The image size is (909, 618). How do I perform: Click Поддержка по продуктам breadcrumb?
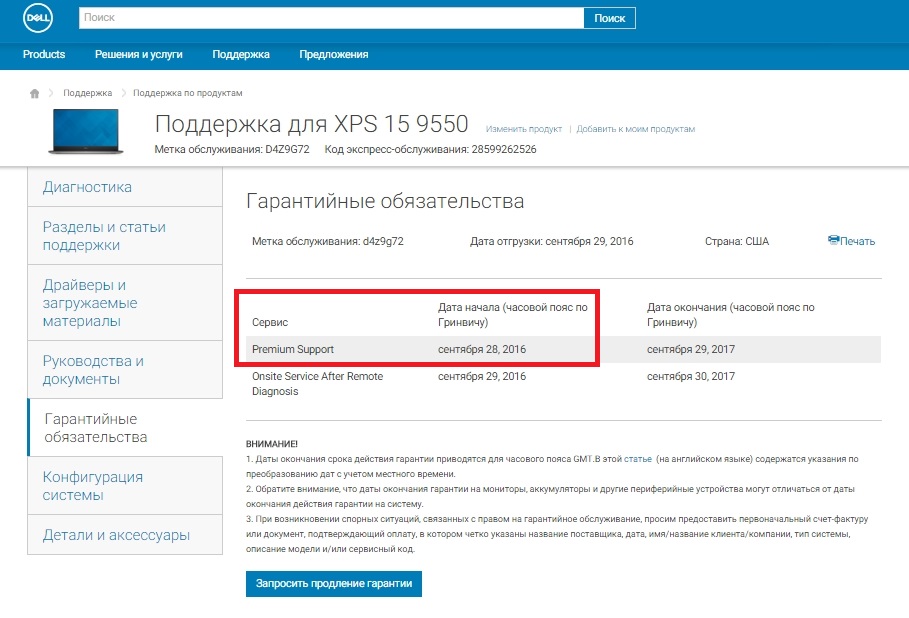188,93
